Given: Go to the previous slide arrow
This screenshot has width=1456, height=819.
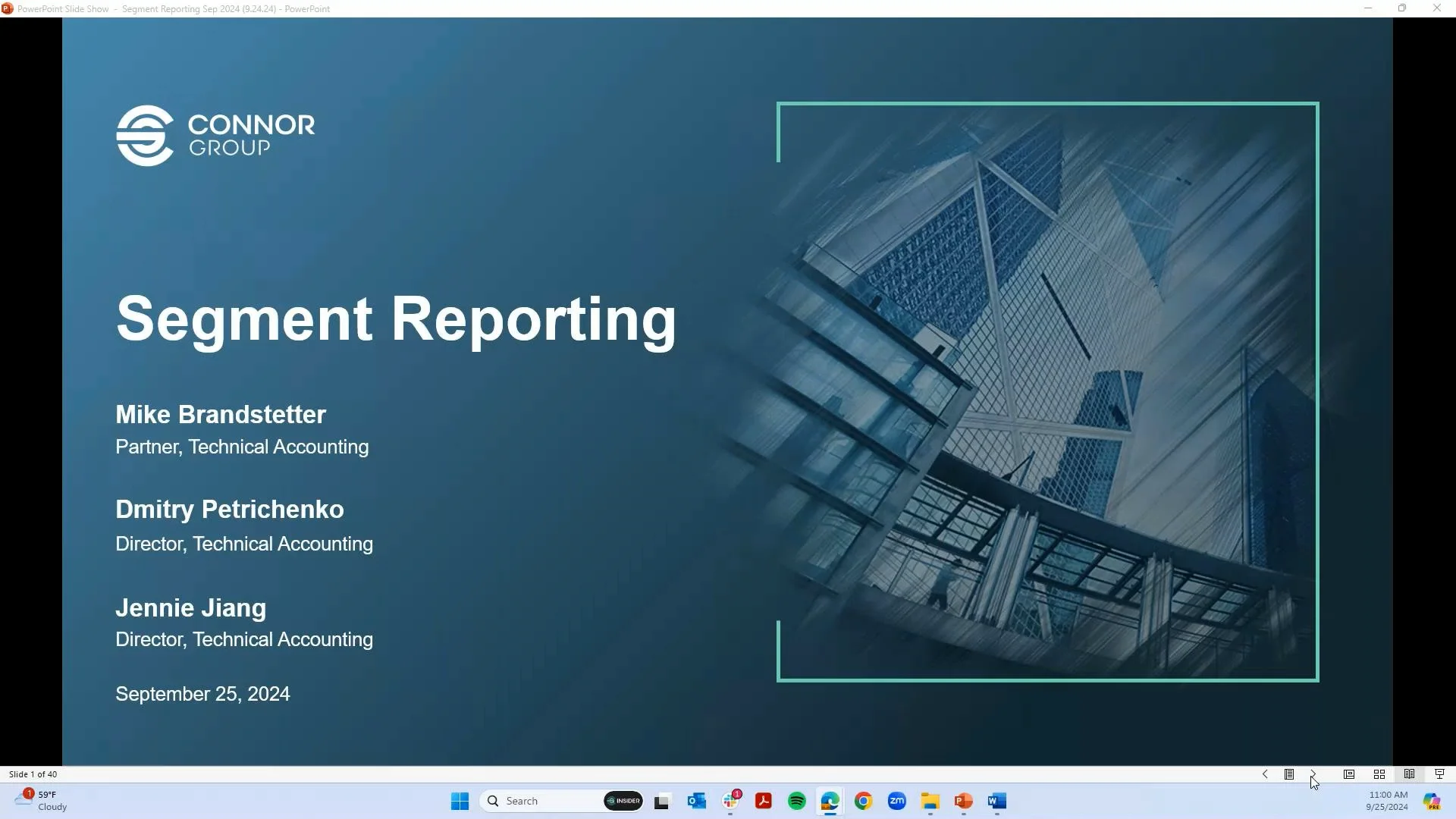Looking at the screenshot, I should click(x=1265, y=774).
